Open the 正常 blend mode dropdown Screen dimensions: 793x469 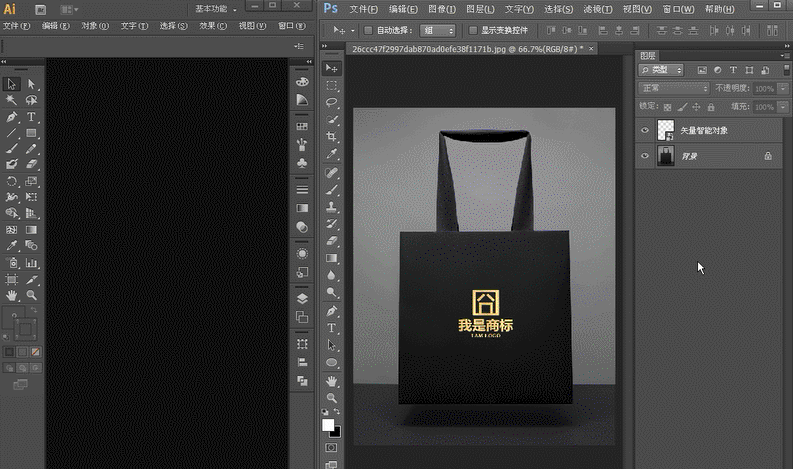(x=674, y=88)
